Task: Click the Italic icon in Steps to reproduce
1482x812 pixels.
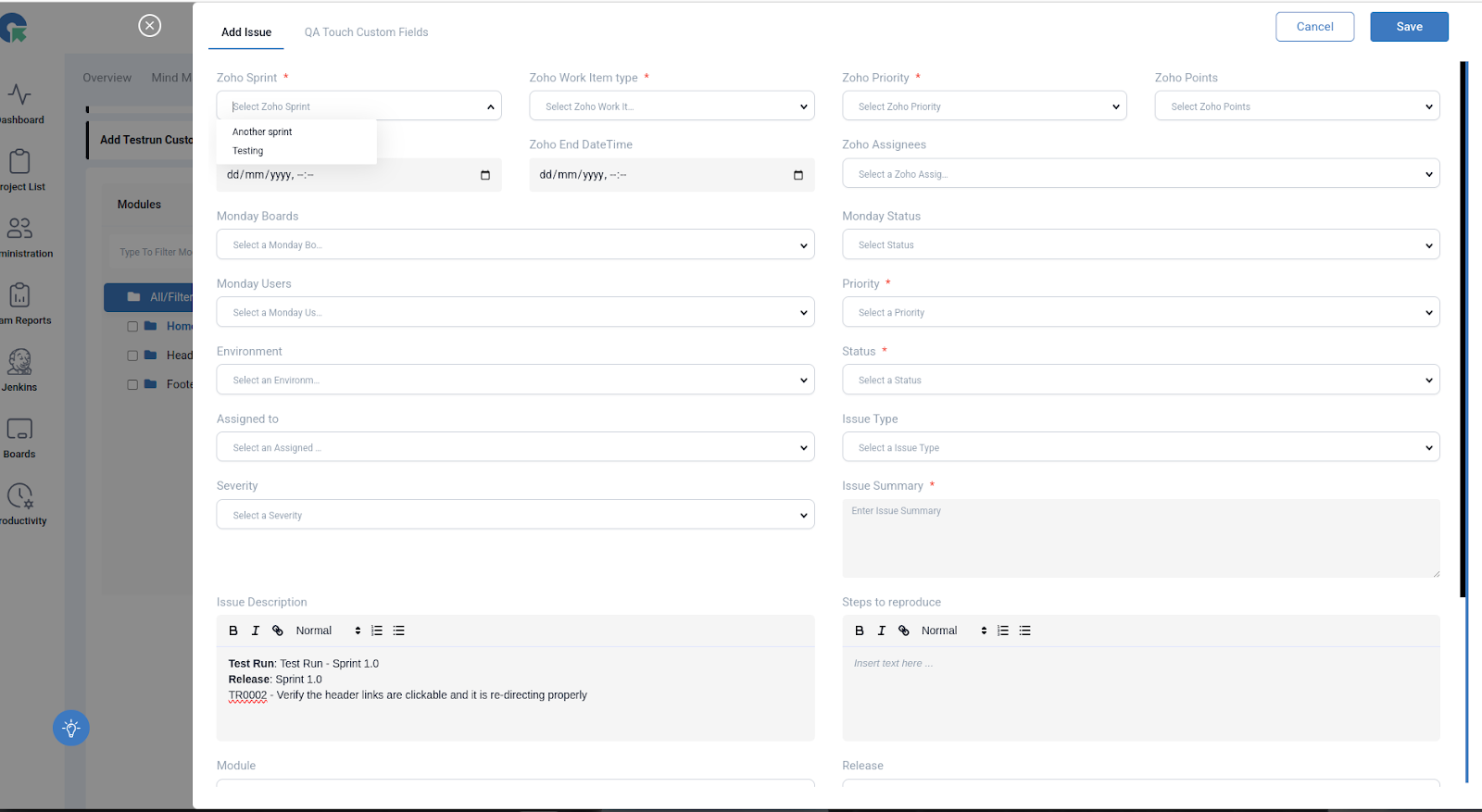Action: point(881,631)
